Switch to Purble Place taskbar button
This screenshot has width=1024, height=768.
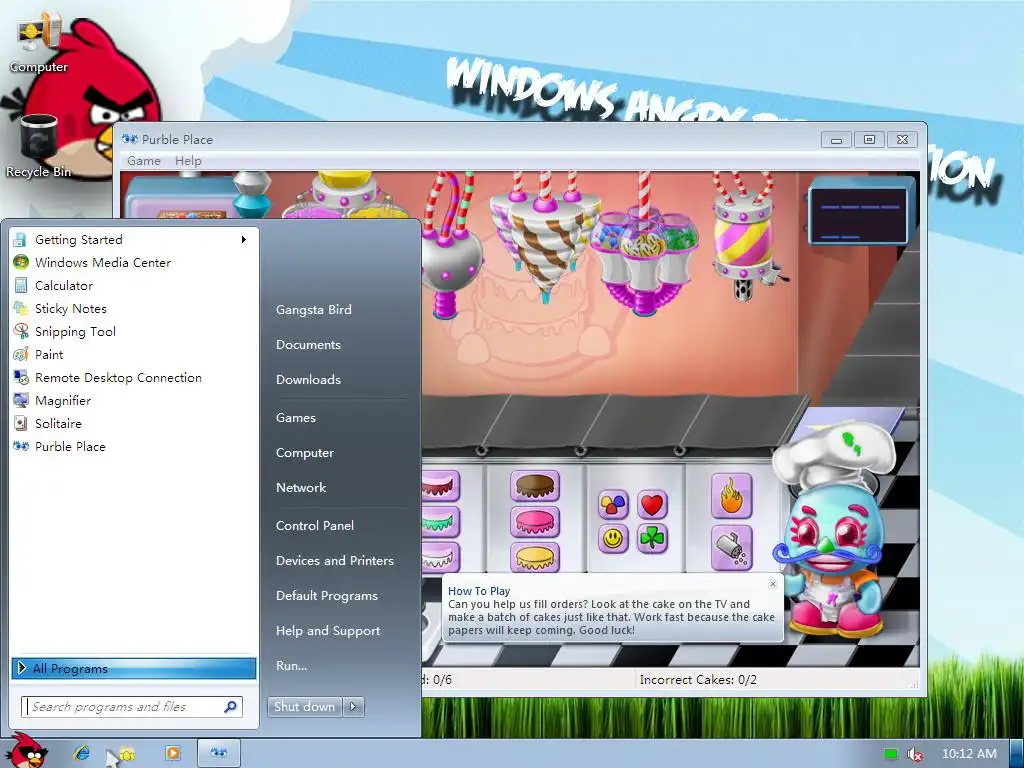tap(219, 753)
